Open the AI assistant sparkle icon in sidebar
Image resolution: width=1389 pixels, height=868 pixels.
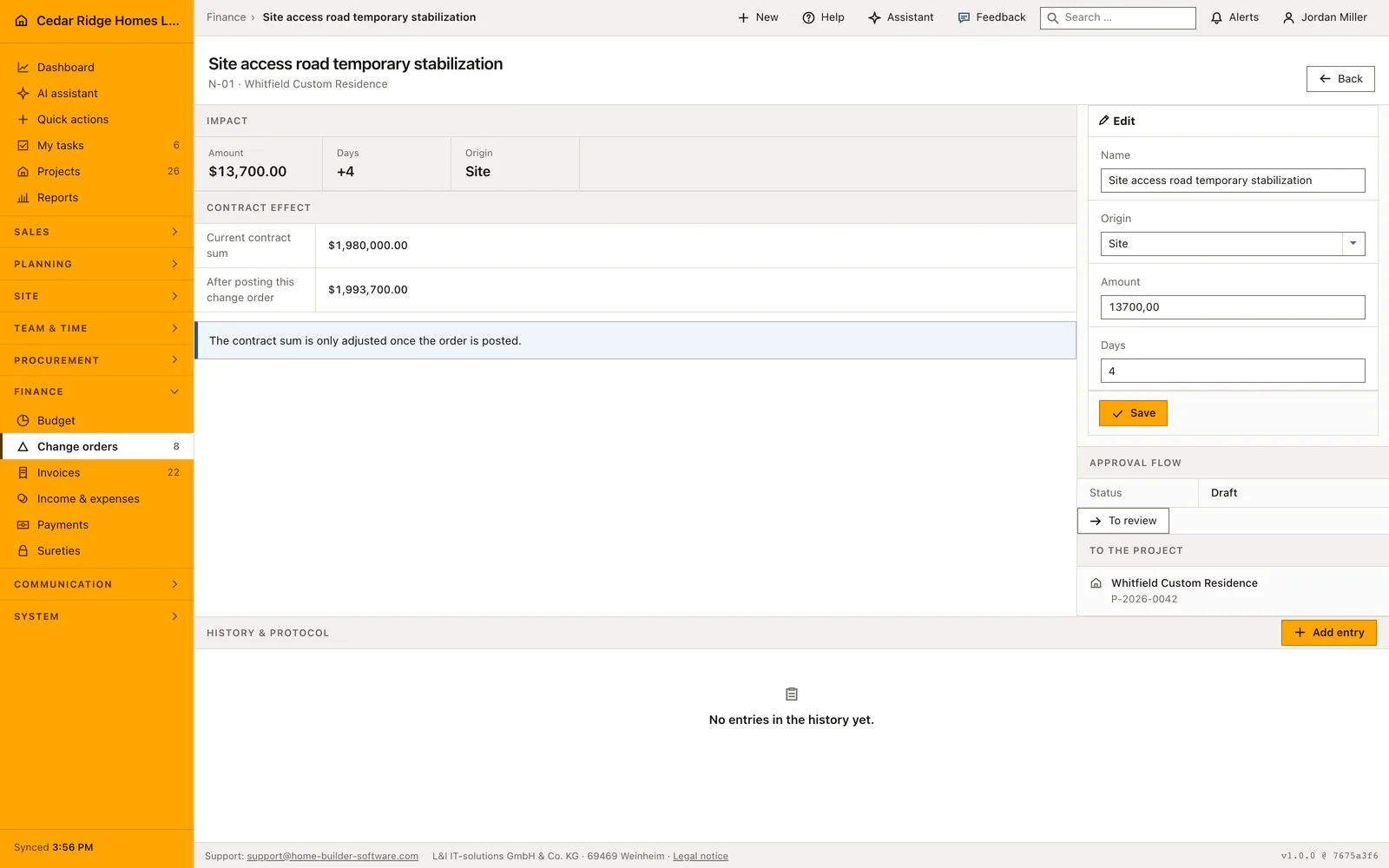(23, 93)
